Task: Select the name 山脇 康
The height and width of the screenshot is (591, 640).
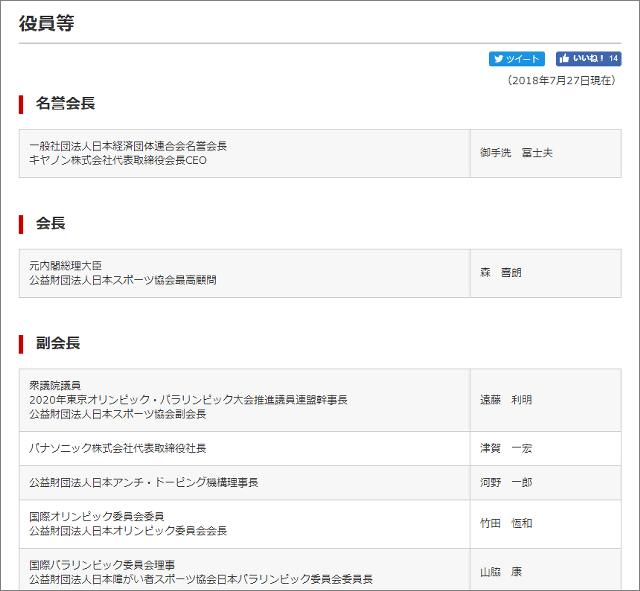Action: pos(501,572)
